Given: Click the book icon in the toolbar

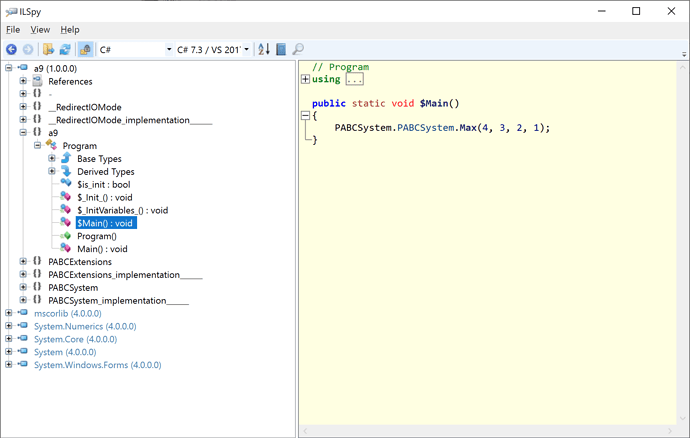Looking at the screenshot, I should 281,49.
